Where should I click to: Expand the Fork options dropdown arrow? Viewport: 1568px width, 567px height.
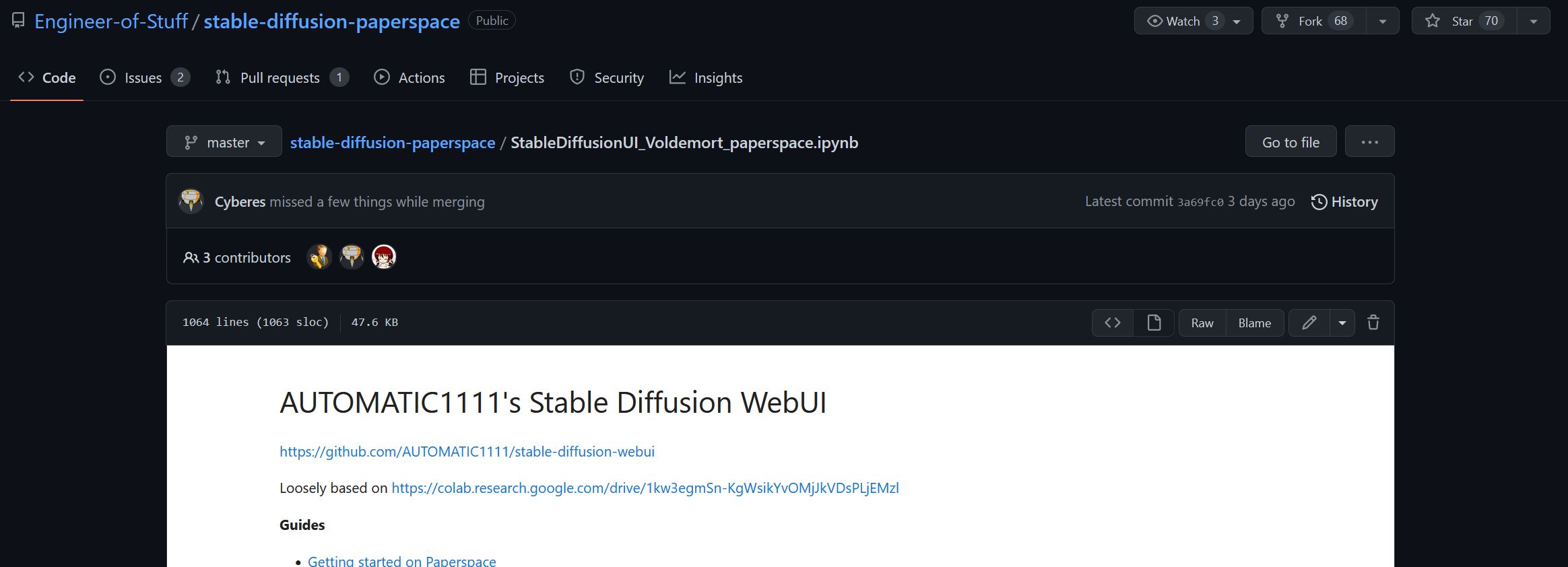(1383, 22)
